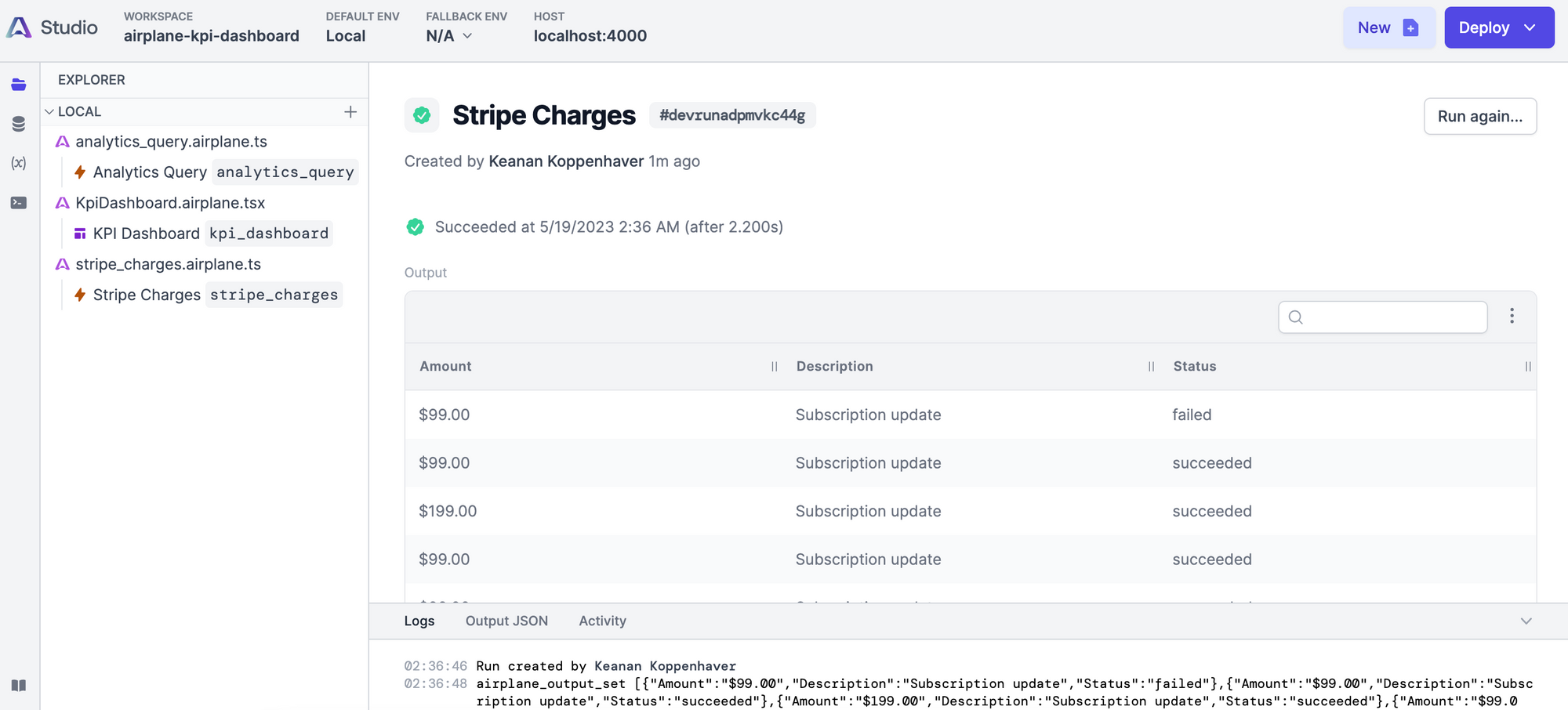Image resolution: width=1568 pixels, height=710 pixels.
Task: Click the Airplane file icon for stripe_charges.airplane.ts
Action: pos(63,265)
